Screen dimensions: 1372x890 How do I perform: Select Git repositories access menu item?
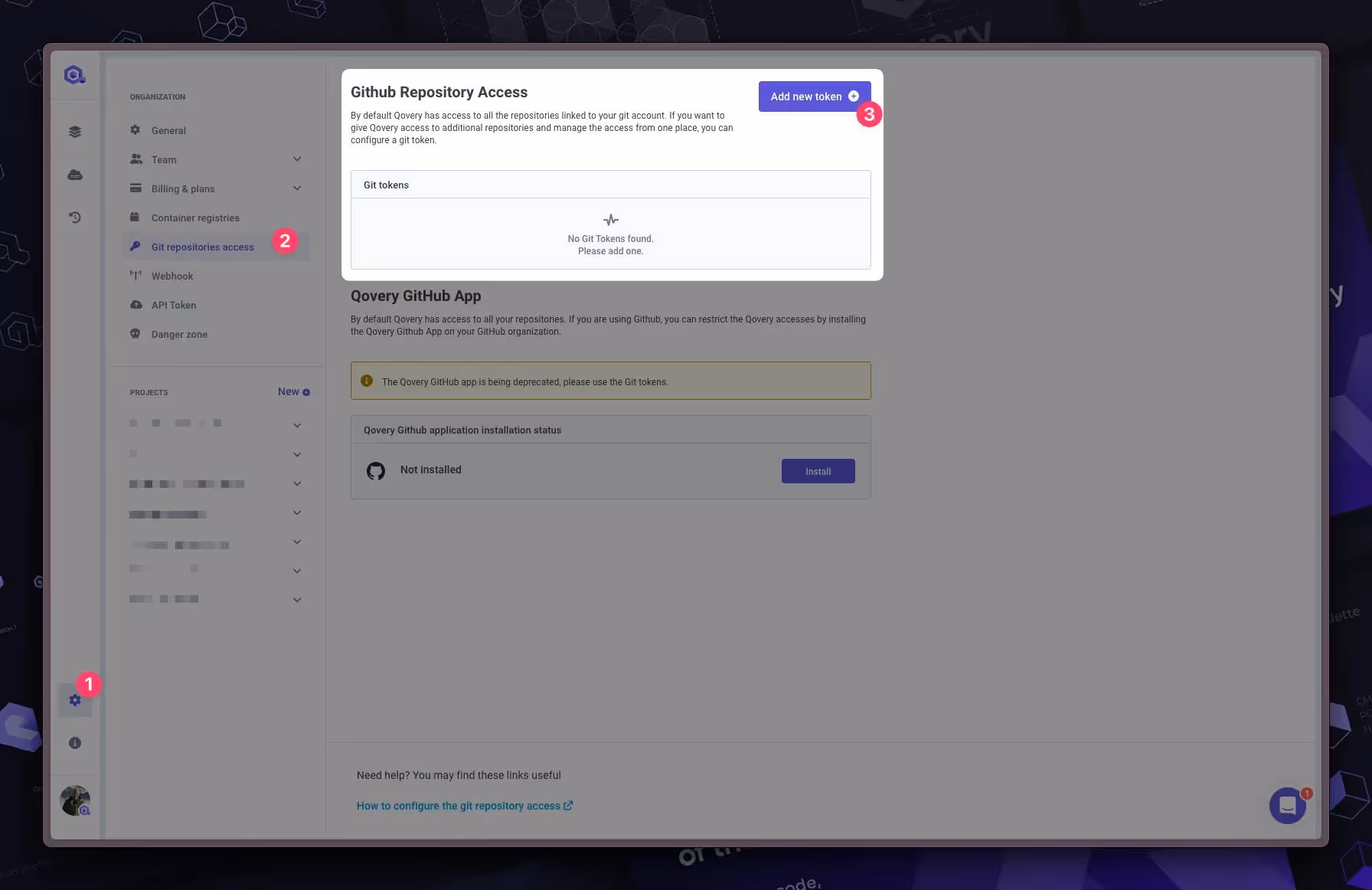(x=215, y=247)
